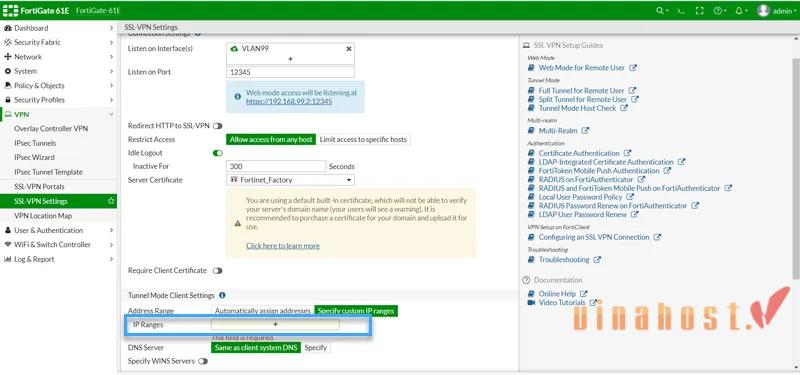
Task: Toggle the Idle Logout switch
Action: coord(217,153)
